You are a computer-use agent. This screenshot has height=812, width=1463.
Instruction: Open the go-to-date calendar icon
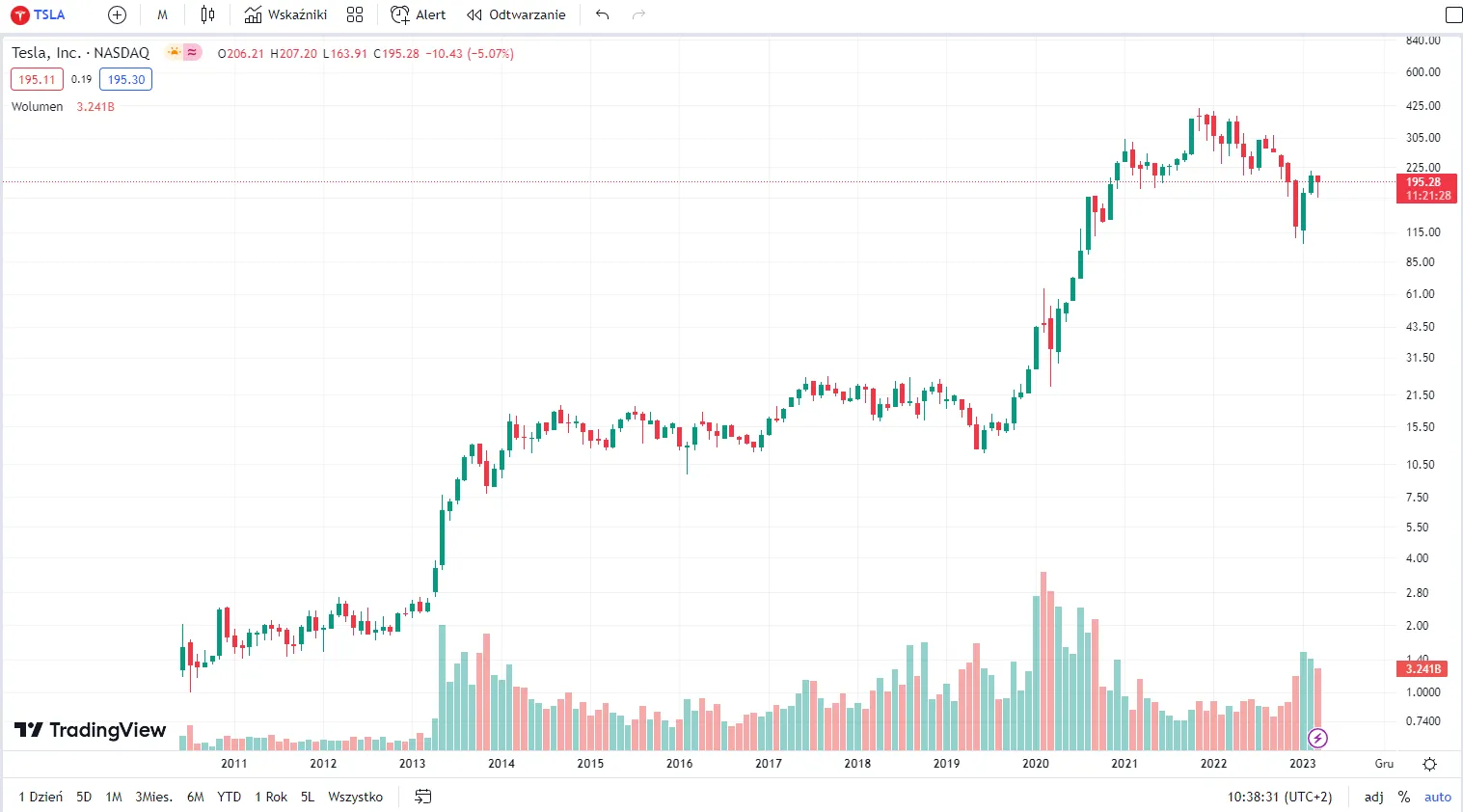pos(422,797)
